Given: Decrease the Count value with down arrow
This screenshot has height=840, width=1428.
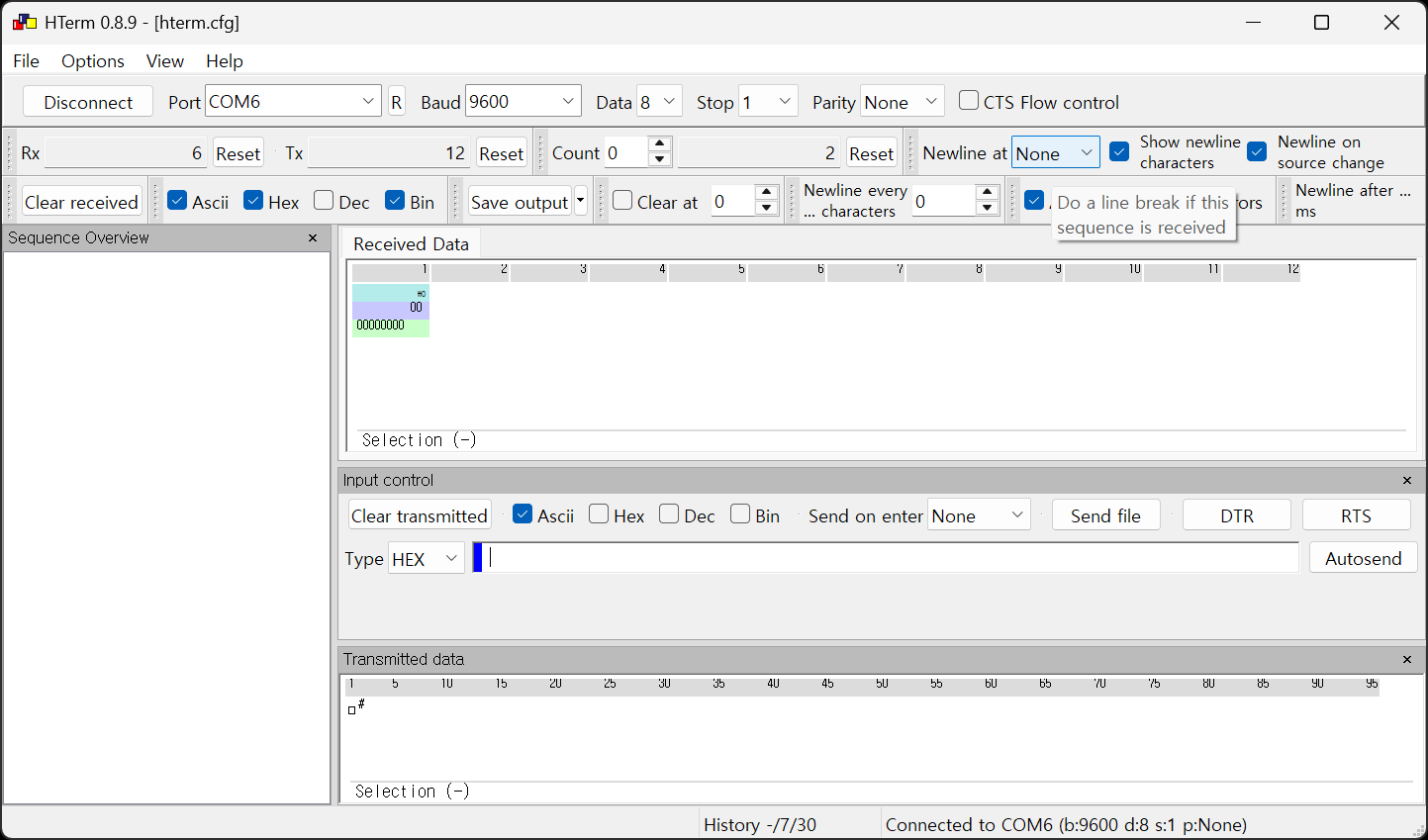Looking at the screenshot, I should click(660, 159).
